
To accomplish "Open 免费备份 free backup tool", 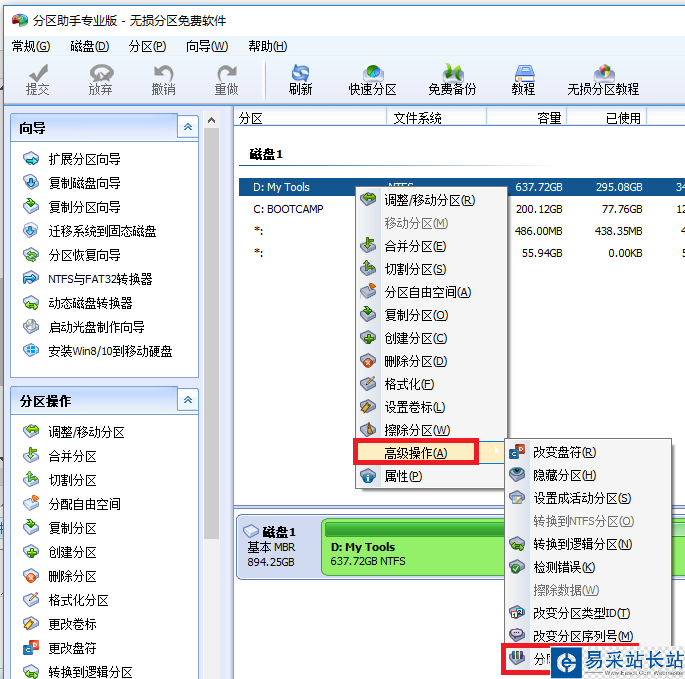I will [452, 80].
